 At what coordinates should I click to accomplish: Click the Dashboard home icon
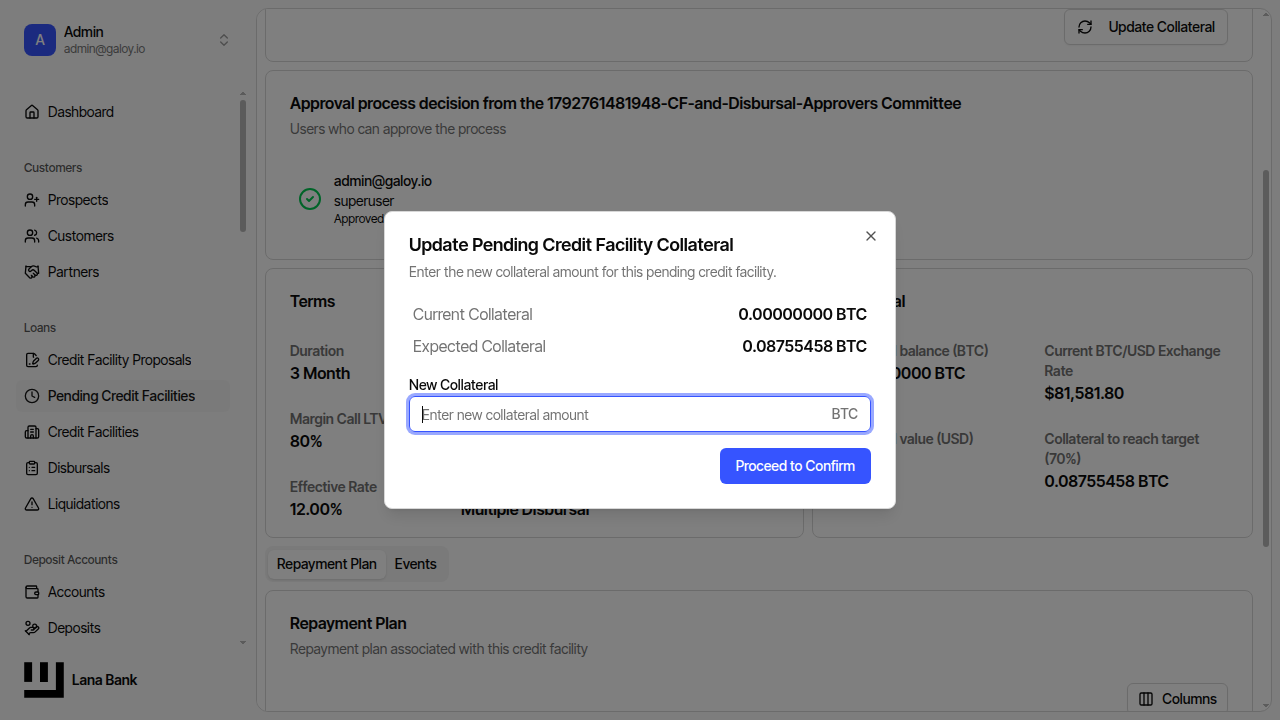32,112
